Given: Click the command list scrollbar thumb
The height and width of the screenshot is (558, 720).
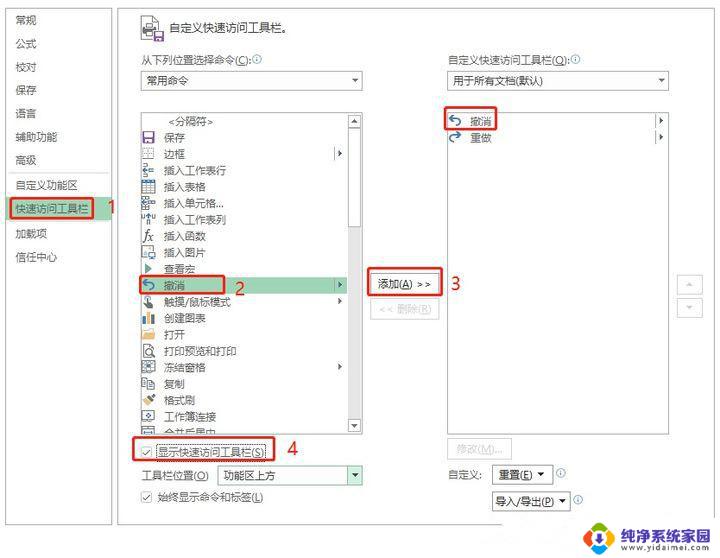Looking at the screenshot, I should [x=354, y=177].
